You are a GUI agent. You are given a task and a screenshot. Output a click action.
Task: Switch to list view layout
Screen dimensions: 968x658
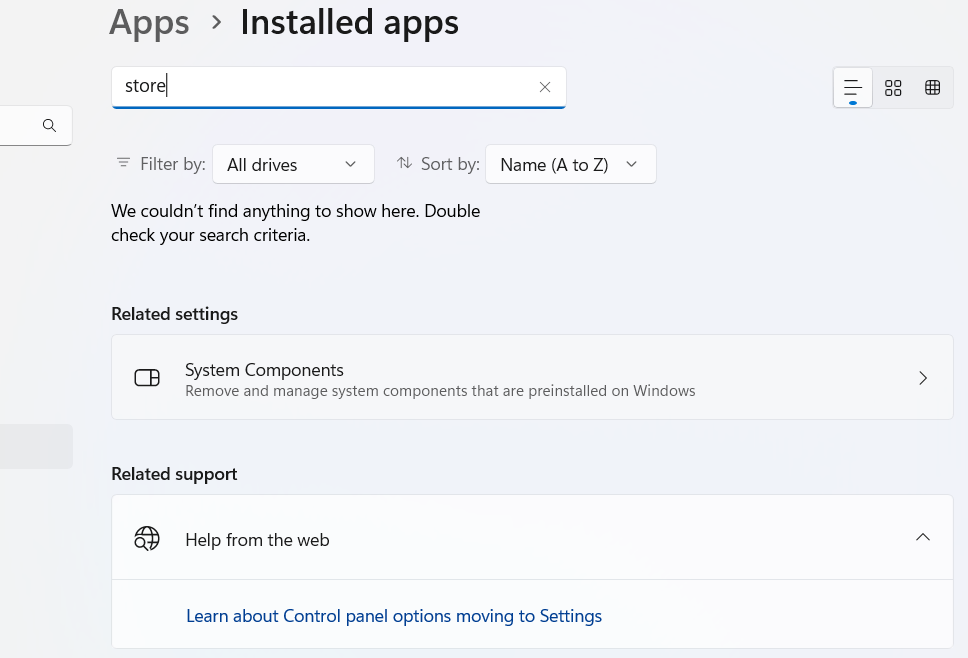(x=853, y=88)
